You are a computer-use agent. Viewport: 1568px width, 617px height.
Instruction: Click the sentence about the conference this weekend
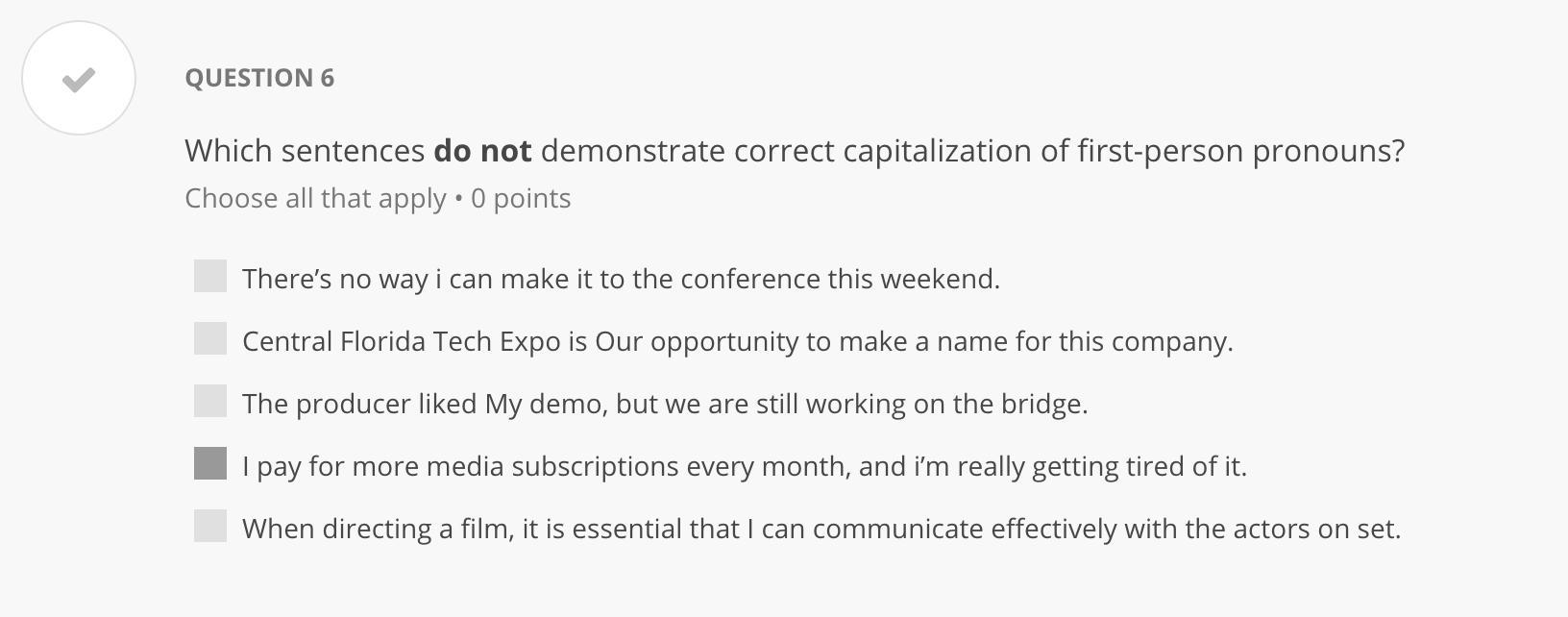point(621,279)
